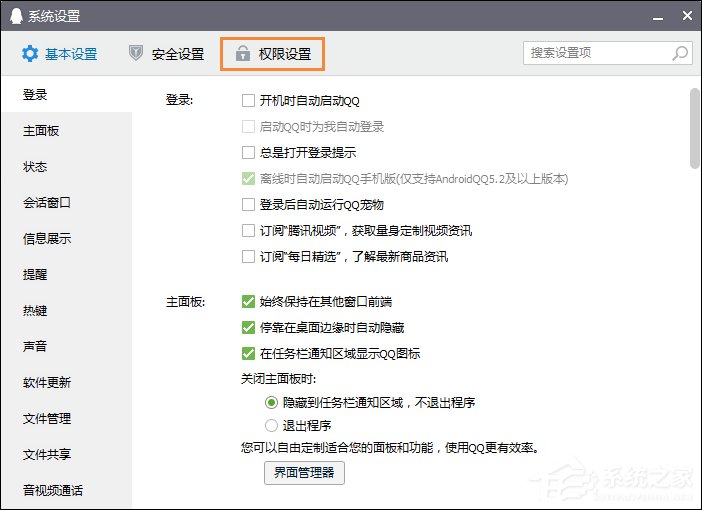702x510 pixels.
Task: Select 主面板 in the sidebar
Action: (66, 131)
